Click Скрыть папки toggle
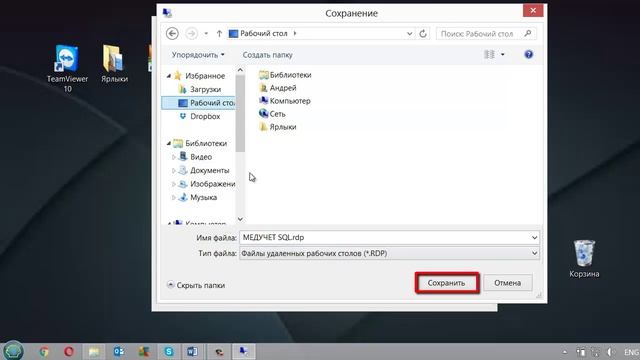The height and width of the screenshot is (360, 640). (196, 285)
